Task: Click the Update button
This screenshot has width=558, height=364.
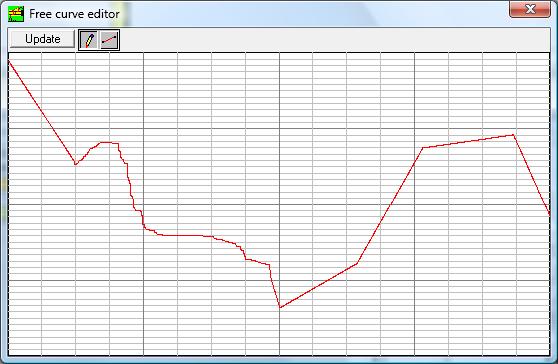Action: 42,39
